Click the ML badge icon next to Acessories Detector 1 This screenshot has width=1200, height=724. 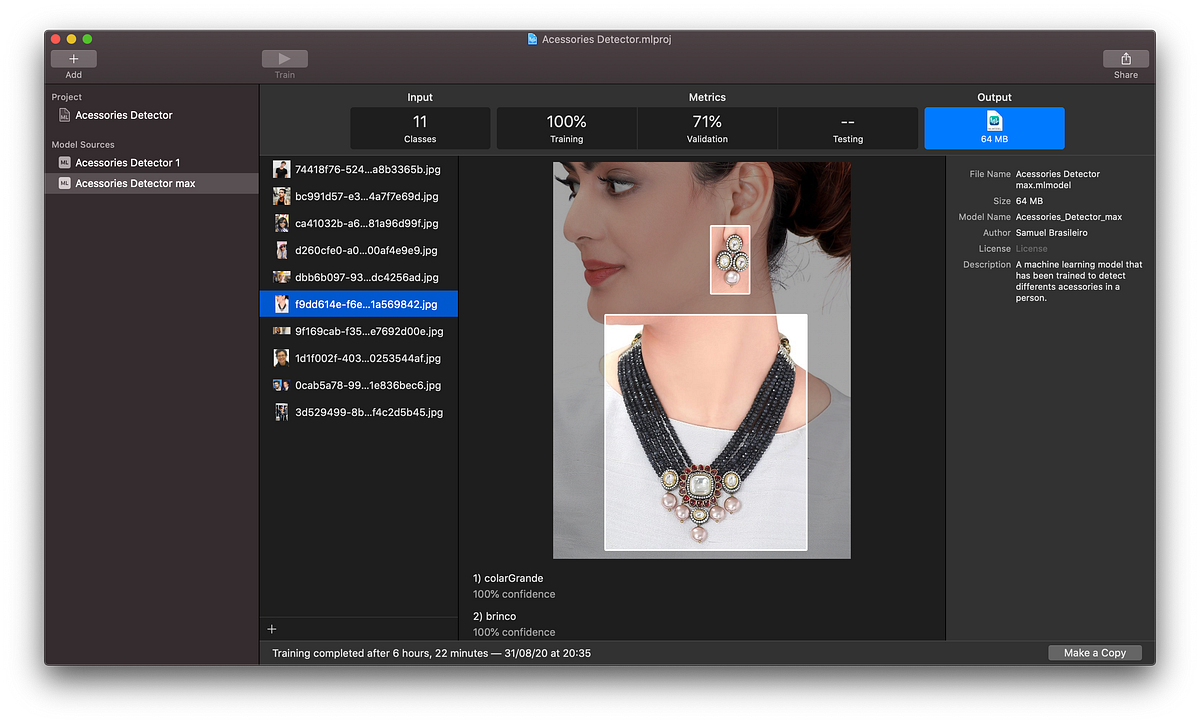62,162
